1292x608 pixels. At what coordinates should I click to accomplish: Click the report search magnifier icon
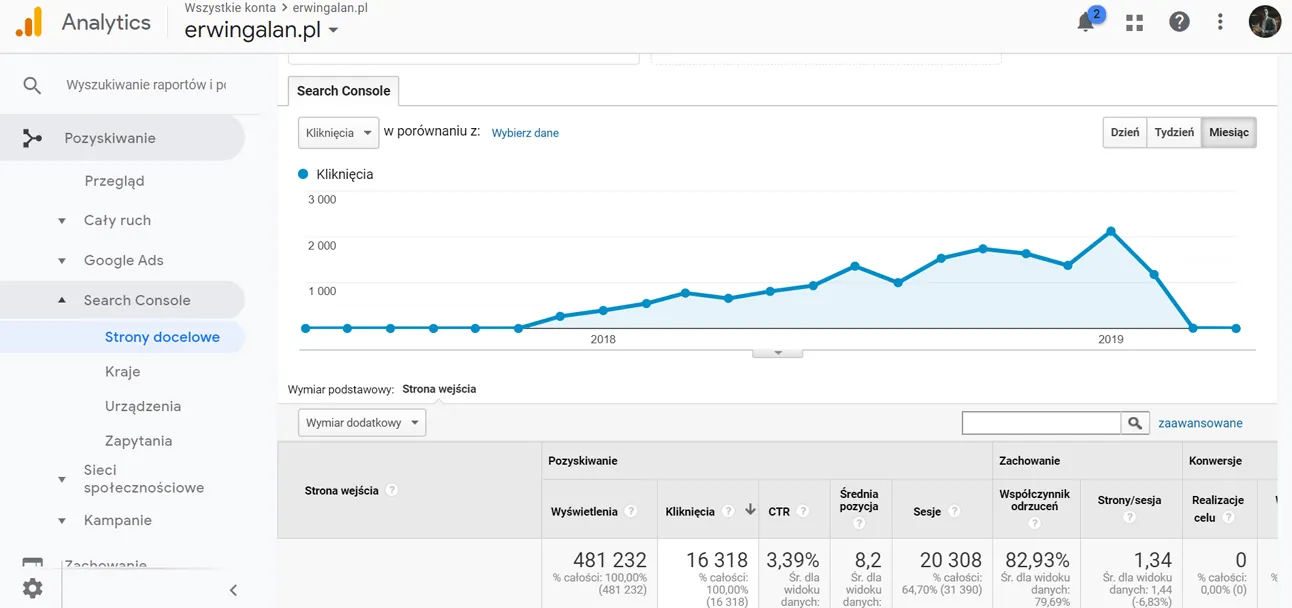[32, 85]
